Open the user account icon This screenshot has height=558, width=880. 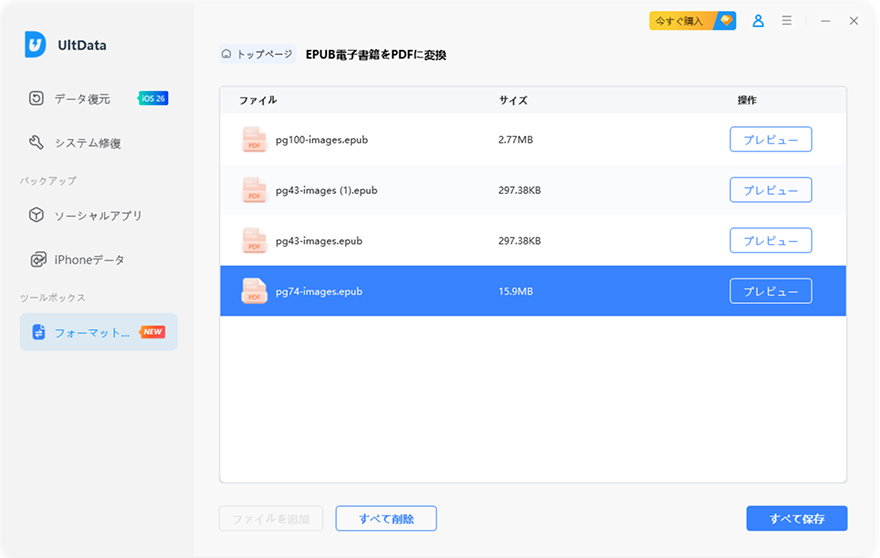coord(758,21)
